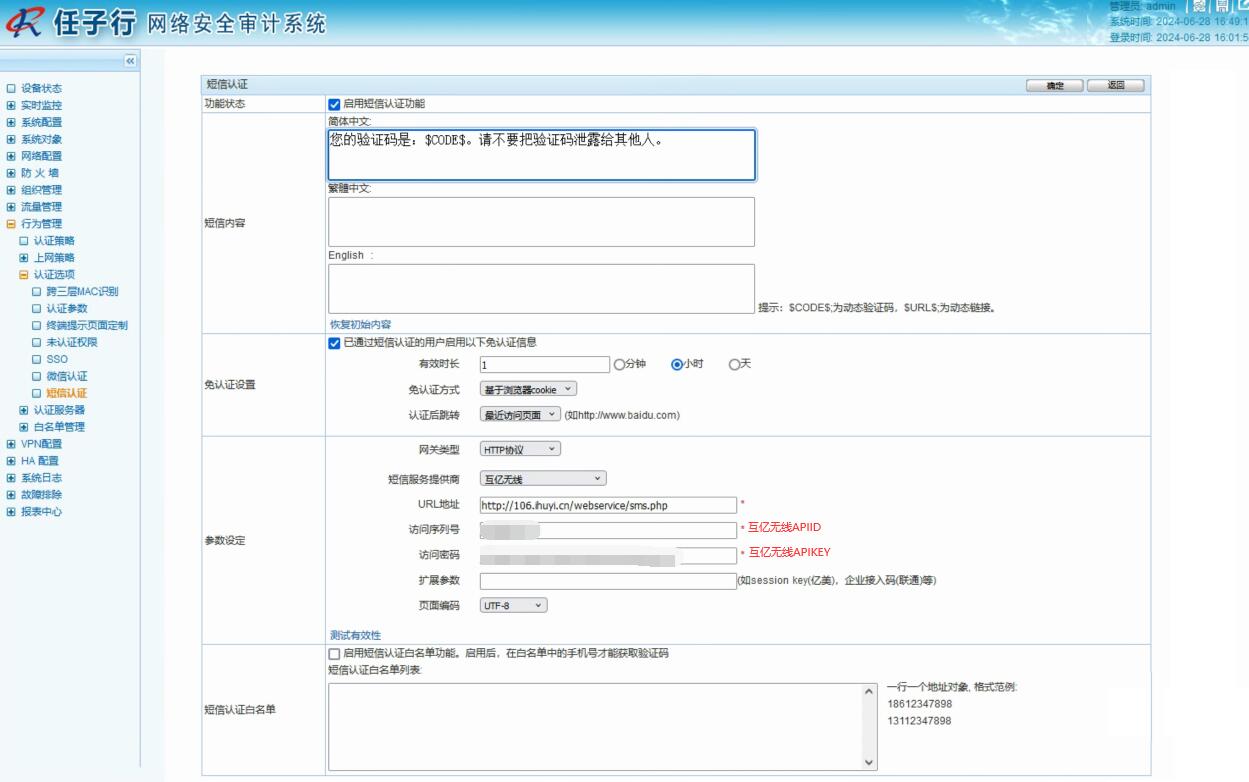
Task: Click the 恢复初始内容 link
Action: click(360, 325)
